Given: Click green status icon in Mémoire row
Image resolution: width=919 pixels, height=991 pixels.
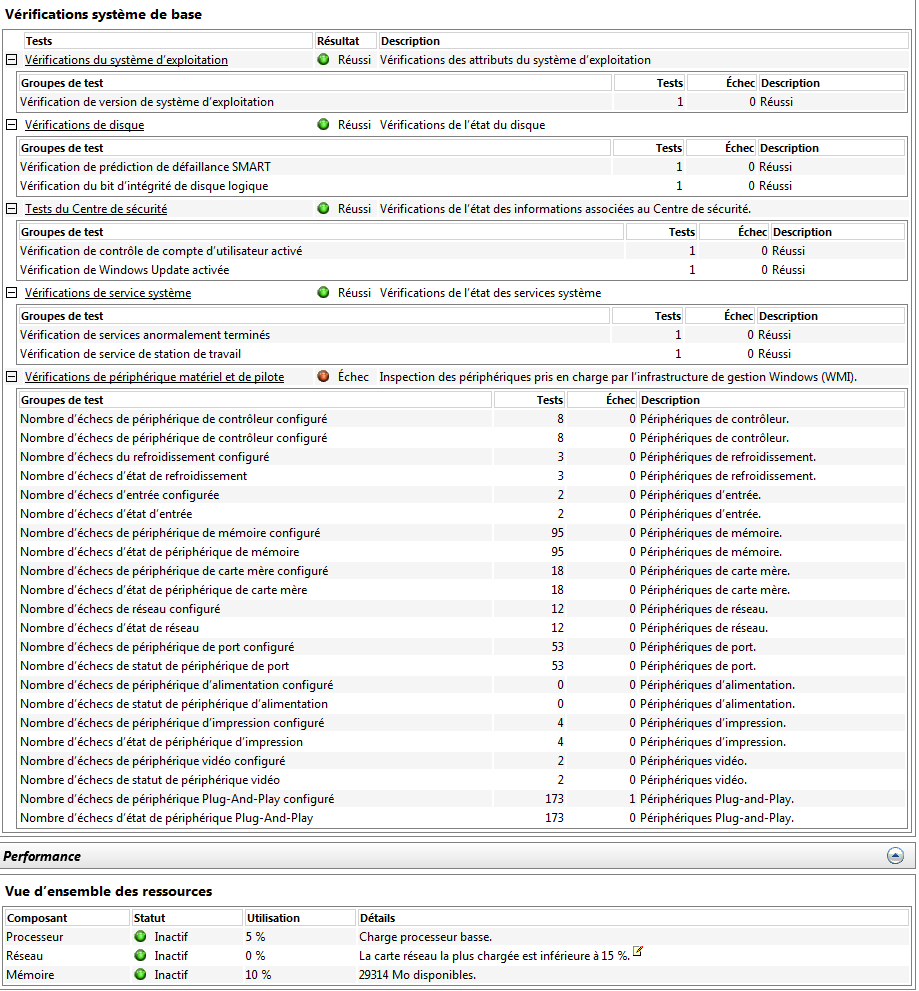Looking at the screenshot, I should pos(140,975).
